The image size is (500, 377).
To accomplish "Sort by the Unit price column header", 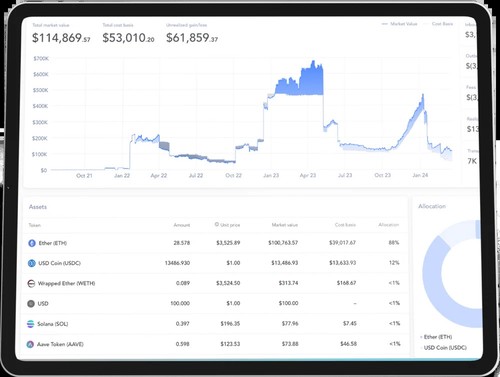I will click(x=230, y=225).
